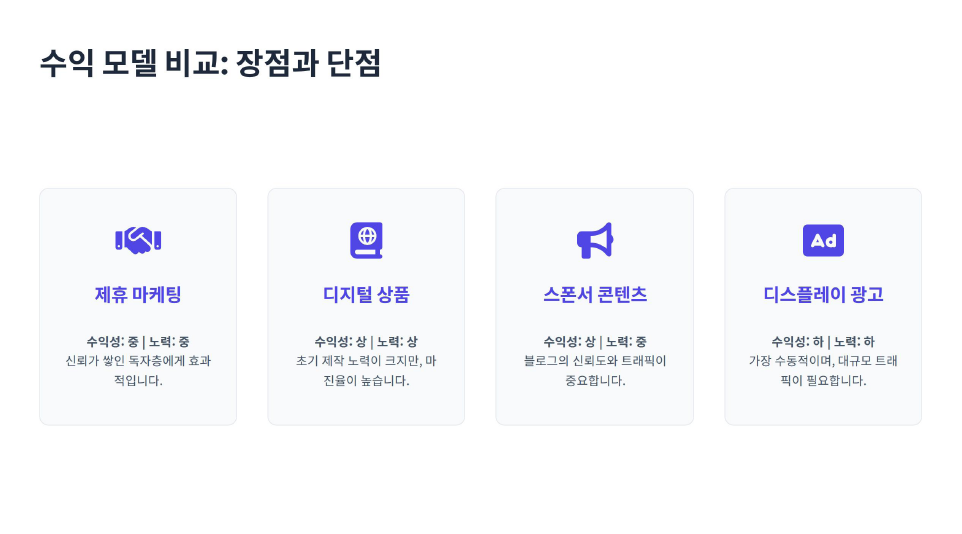The height and width of the screenshot is (534, 962).
Task: Click the words 수익 모델 in the title
Action: pos(95,64)
